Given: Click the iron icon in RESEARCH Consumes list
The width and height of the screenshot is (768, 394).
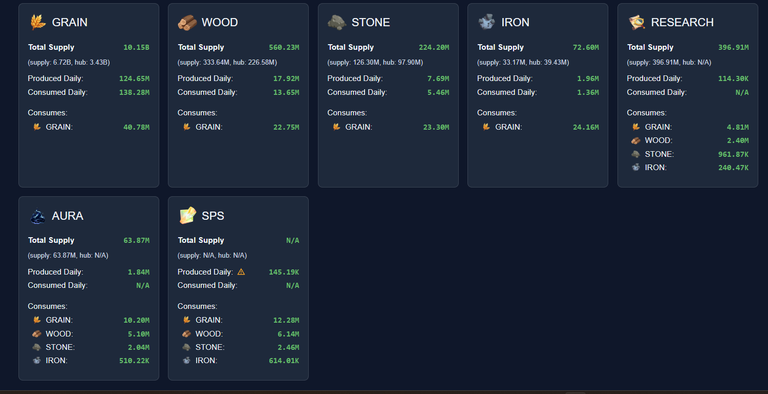Looking at the screenshot, I should (635, 167).
